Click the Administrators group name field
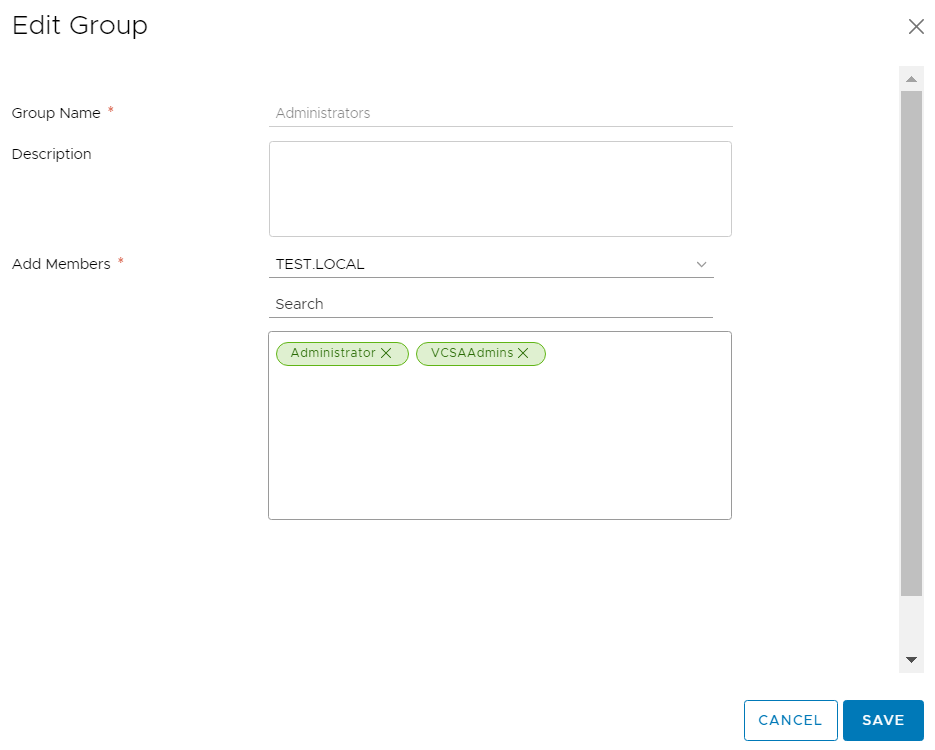 click(500, 113)
